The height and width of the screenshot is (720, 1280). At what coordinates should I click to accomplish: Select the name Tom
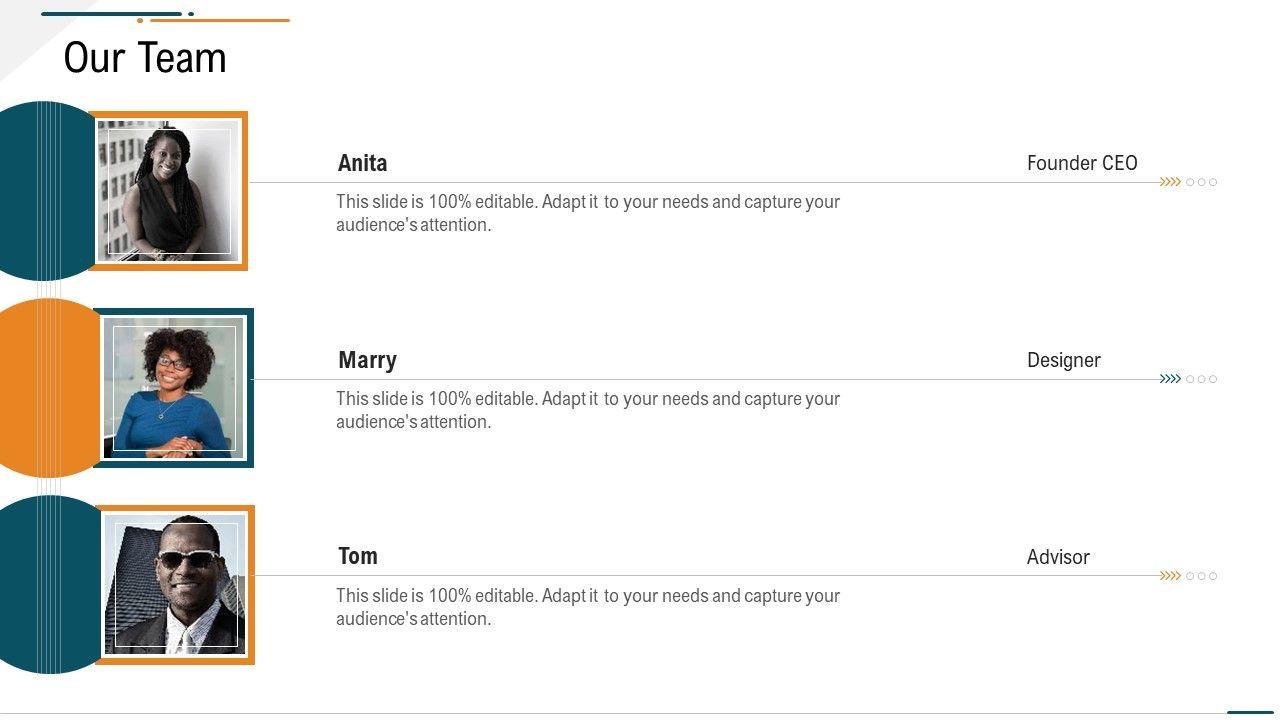pyautogui.click(x=358, y=556)
